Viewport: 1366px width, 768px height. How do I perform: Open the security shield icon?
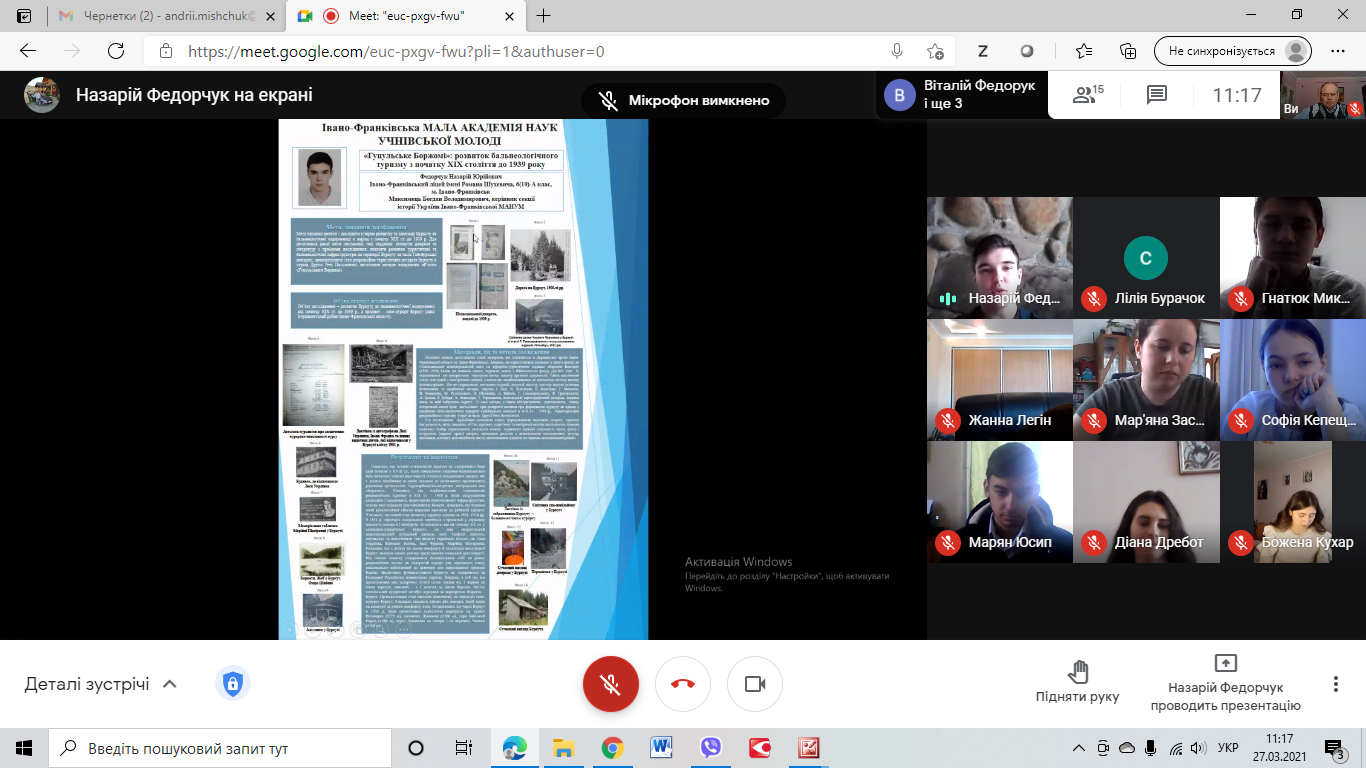tap(232, 684)
